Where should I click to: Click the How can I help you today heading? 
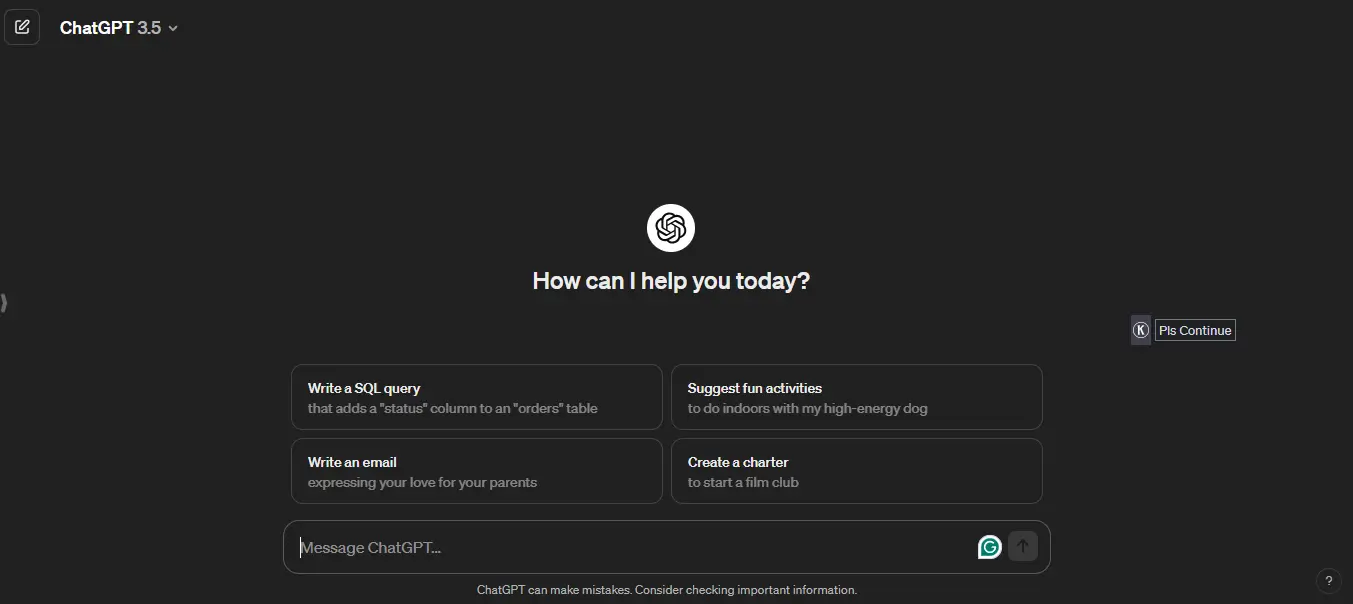(671, 281)
